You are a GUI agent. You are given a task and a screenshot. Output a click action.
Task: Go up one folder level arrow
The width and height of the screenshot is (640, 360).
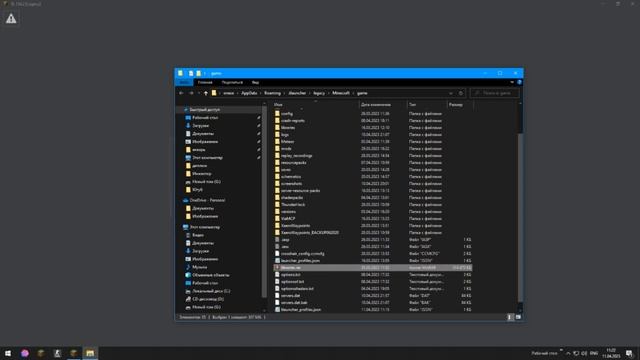(206, 93)
